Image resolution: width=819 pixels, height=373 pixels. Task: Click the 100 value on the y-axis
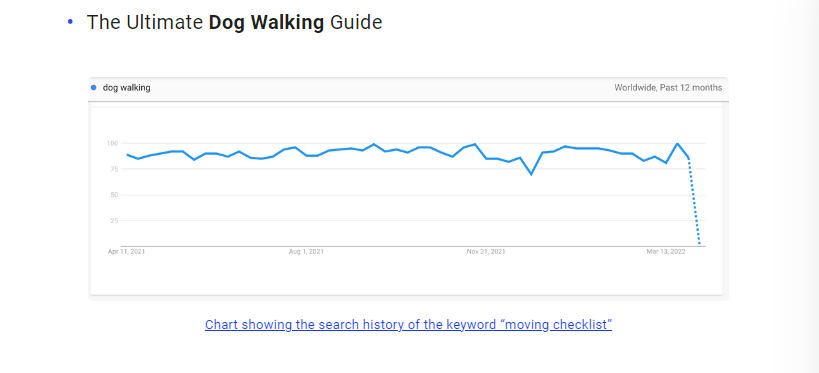[112, 143]
